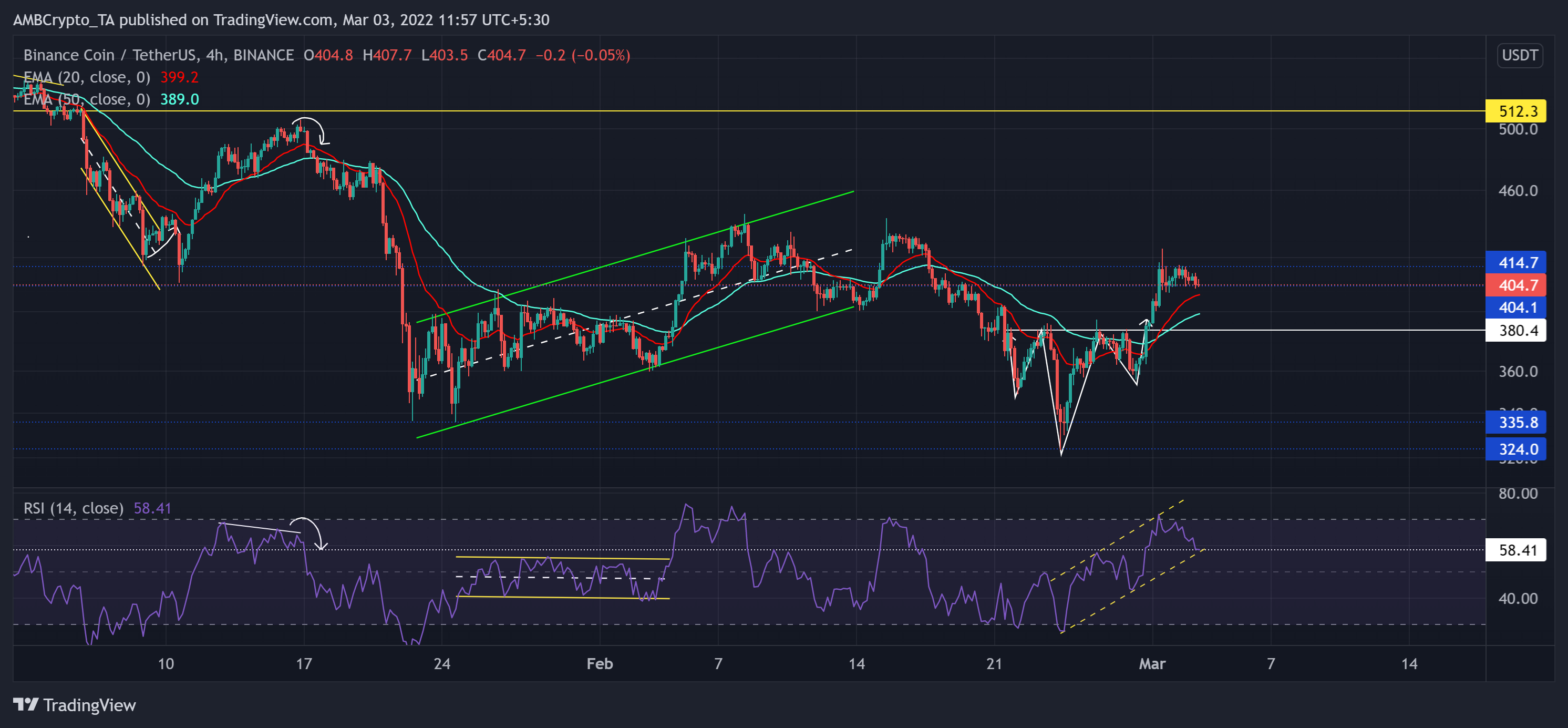This screenshot has height=728, width=1568.
Task: Click the open price O404.8 in header
Action: point(328,55)
